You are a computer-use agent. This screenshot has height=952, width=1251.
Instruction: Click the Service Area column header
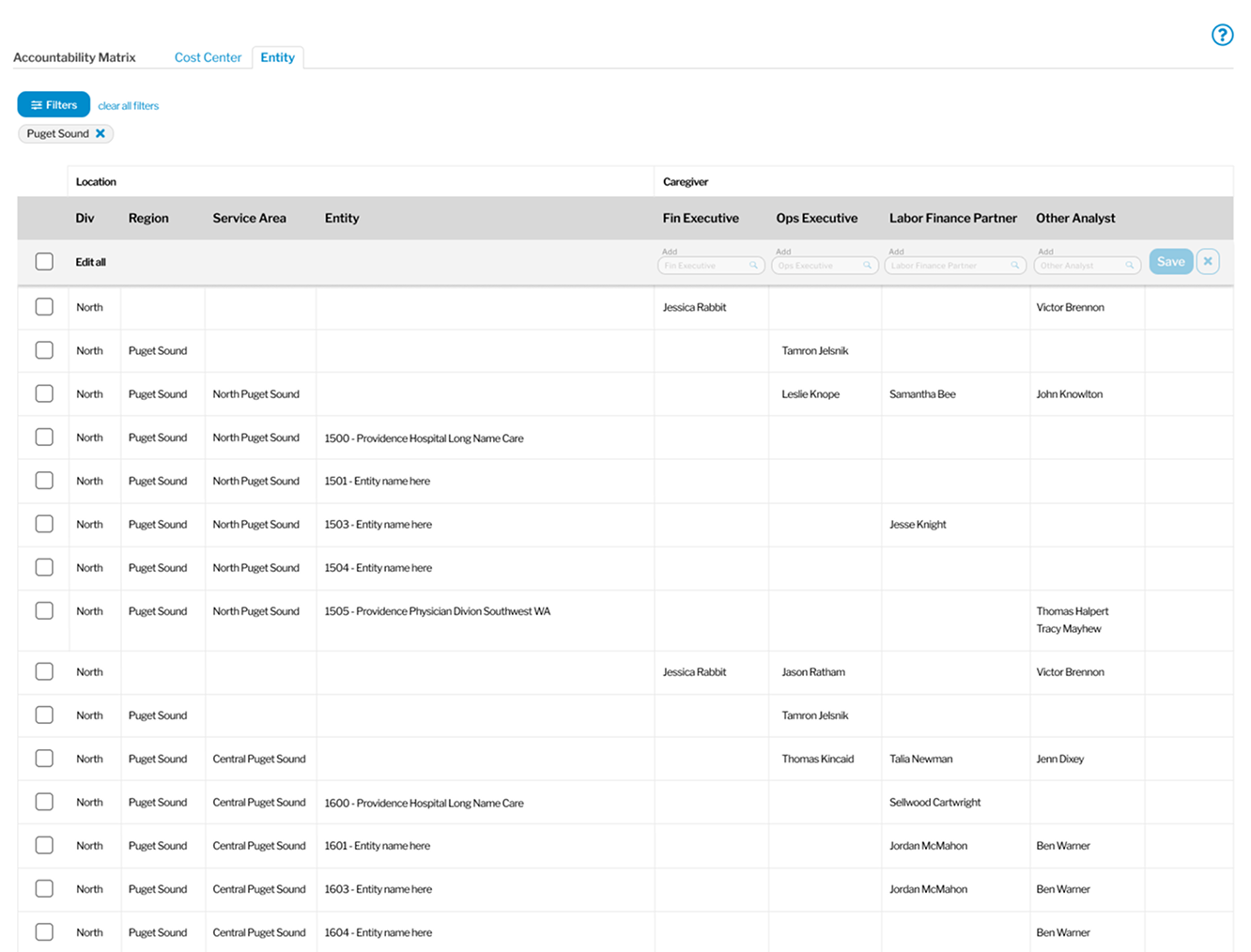(249, 218)
